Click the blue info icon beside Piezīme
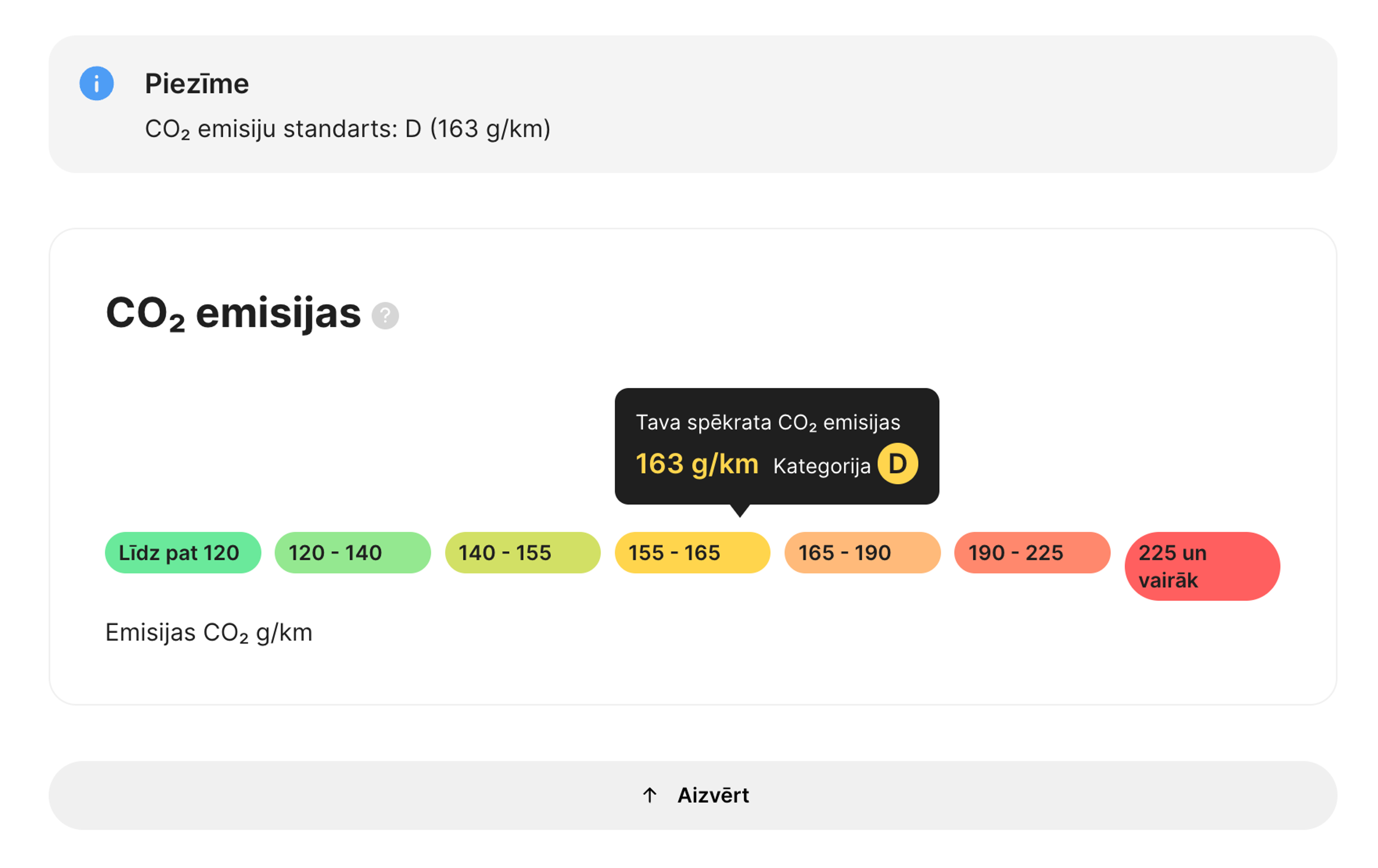The image size is (1378, 868). click(96, 84)
